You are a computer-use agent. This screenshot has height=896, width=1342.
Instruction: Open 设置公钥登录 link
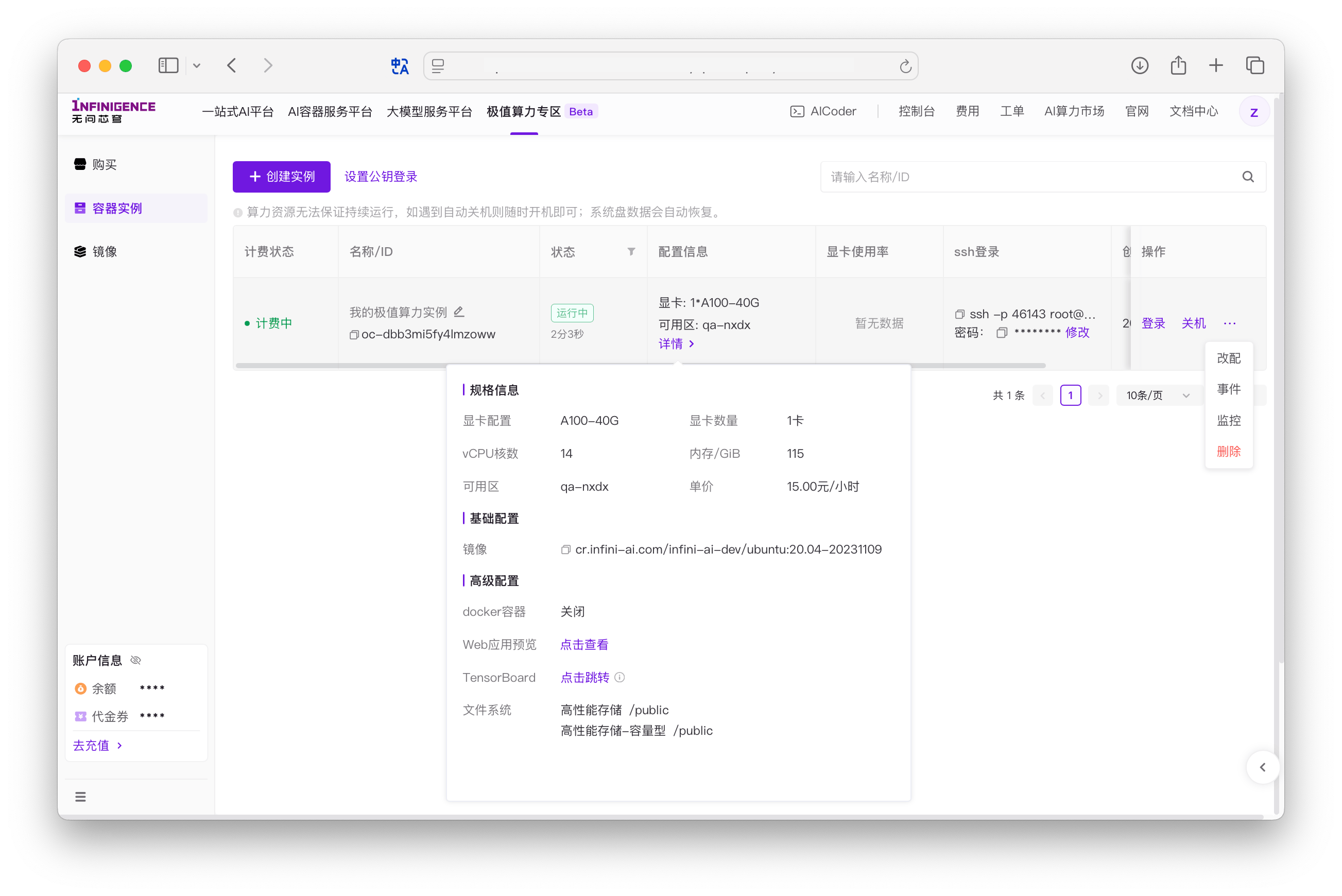click(x=381, y=177)
